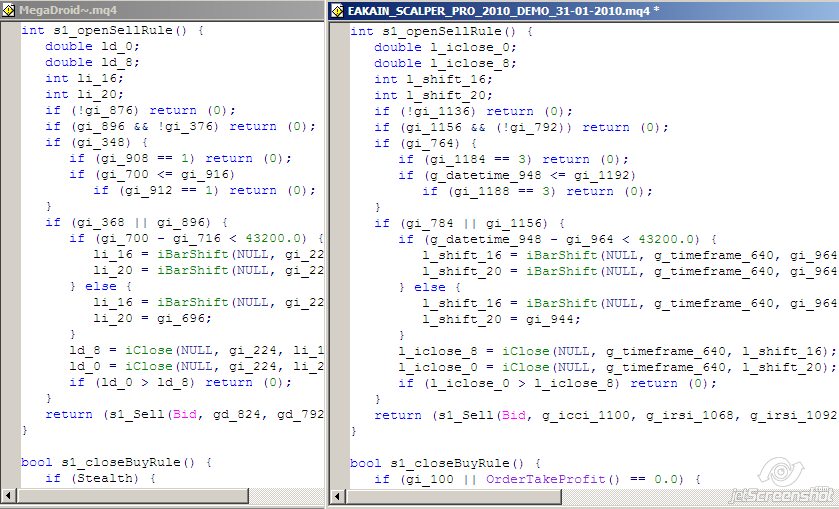
Task: Click 'return (s1_Sell(Bid, g_icci_1100' line
Action: pos(605,416)
